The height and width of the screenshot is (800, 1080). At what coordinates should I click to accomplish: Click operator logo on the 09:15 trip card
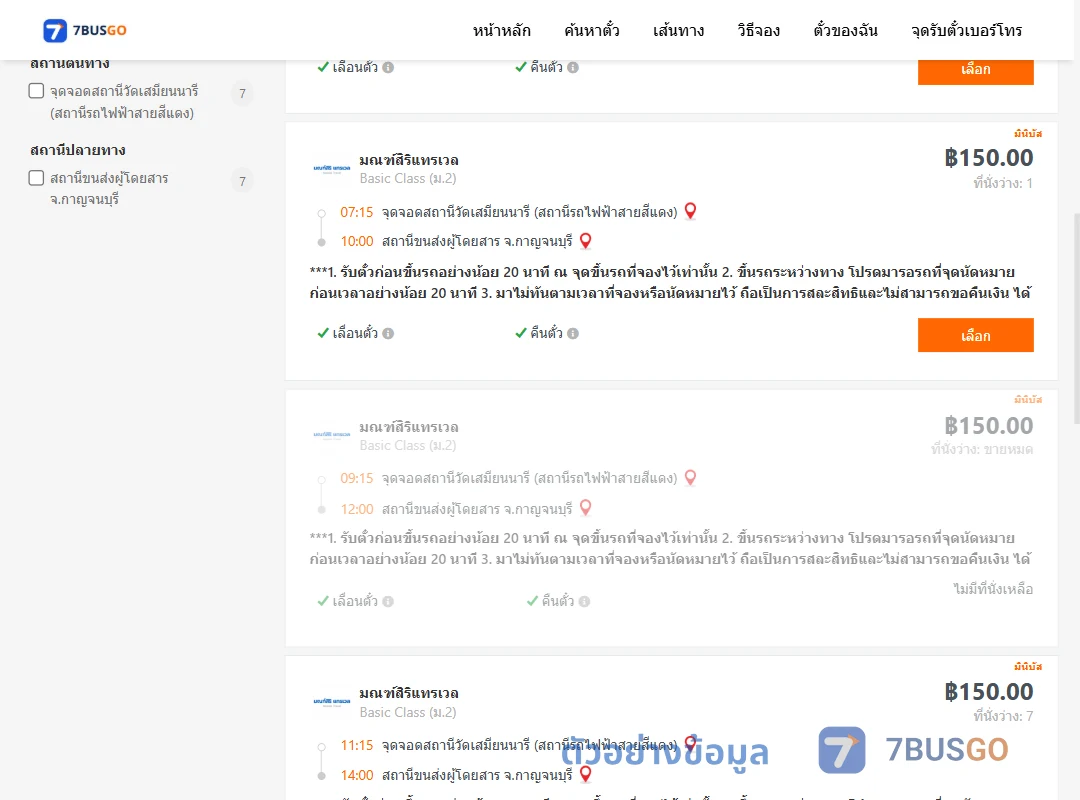pos(332,435)
